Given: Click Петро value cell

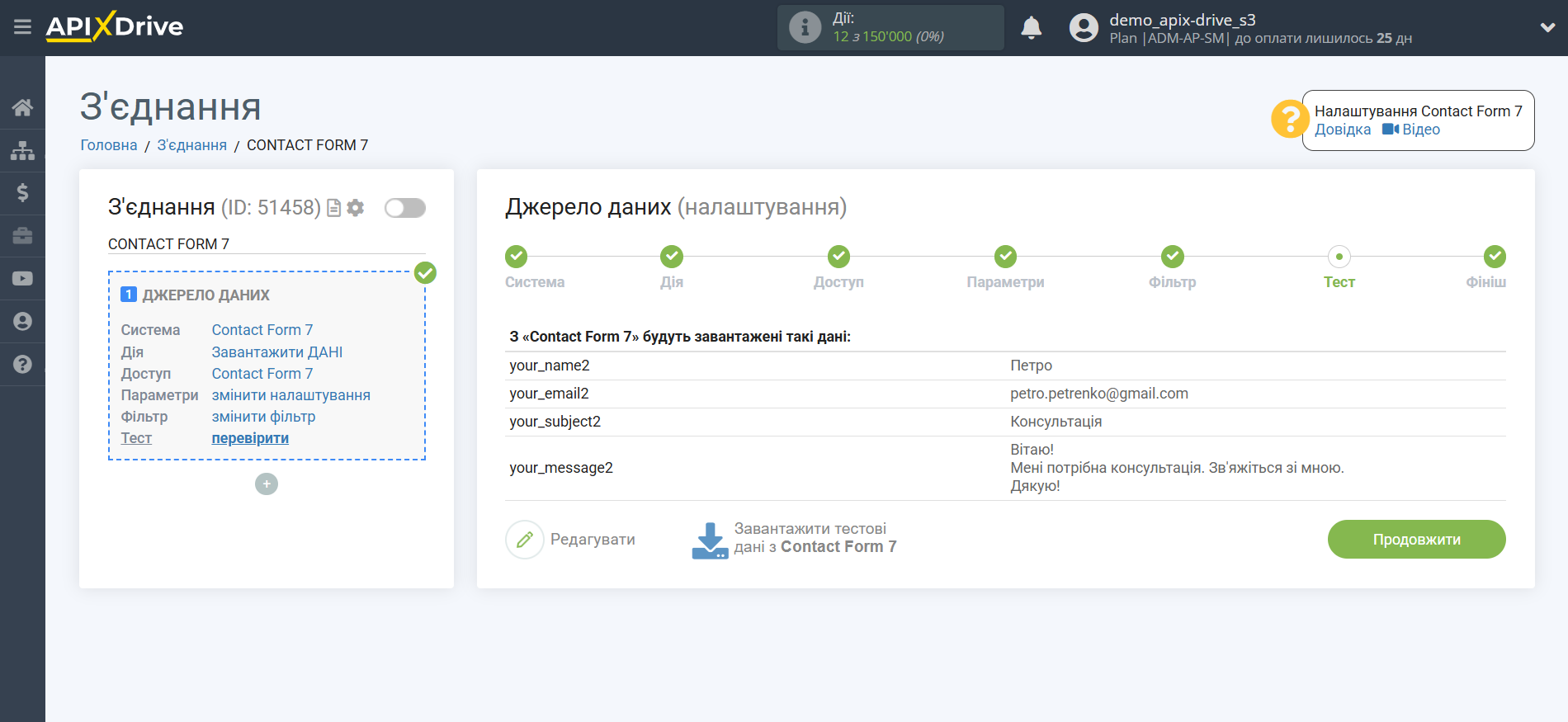Looking at the screenshot, I should tap(1032, 366).
